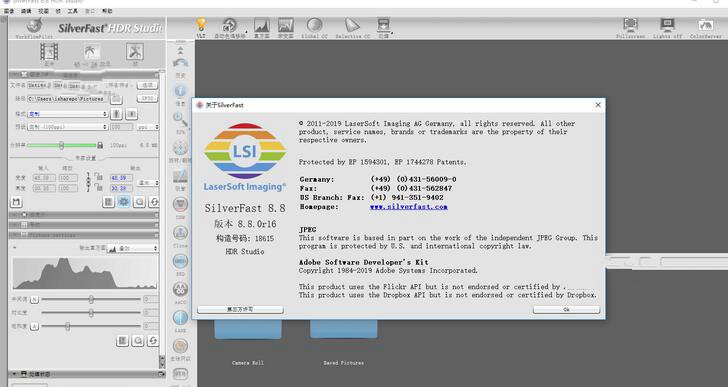The height and width of the screenshot is (387, 728).
Task: Toggle the height proportion lock
Action: 98,187
